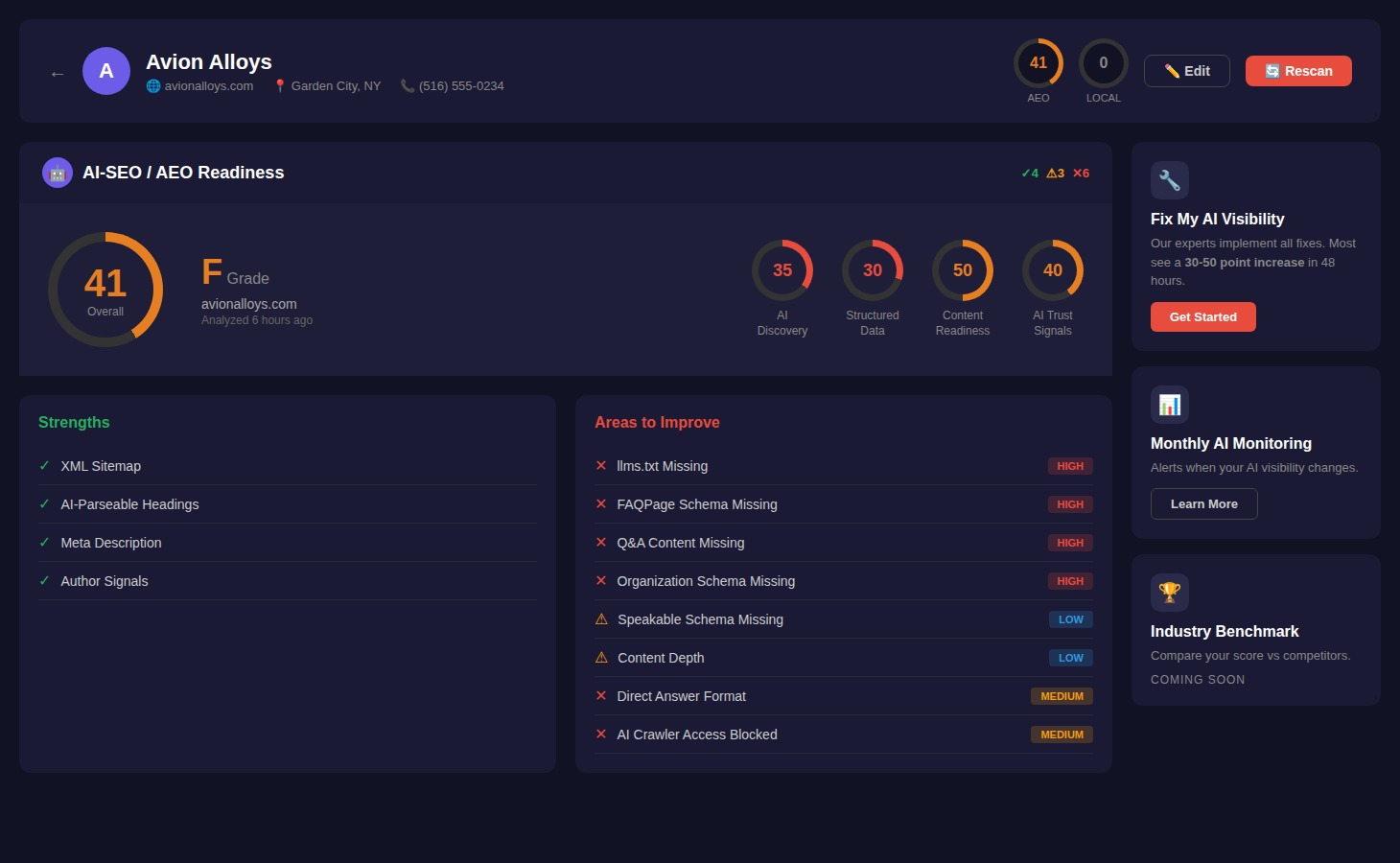1400x863 pixels.
Task: Click the globe icon next to avionalloys.com
Action: coord(152,85)
